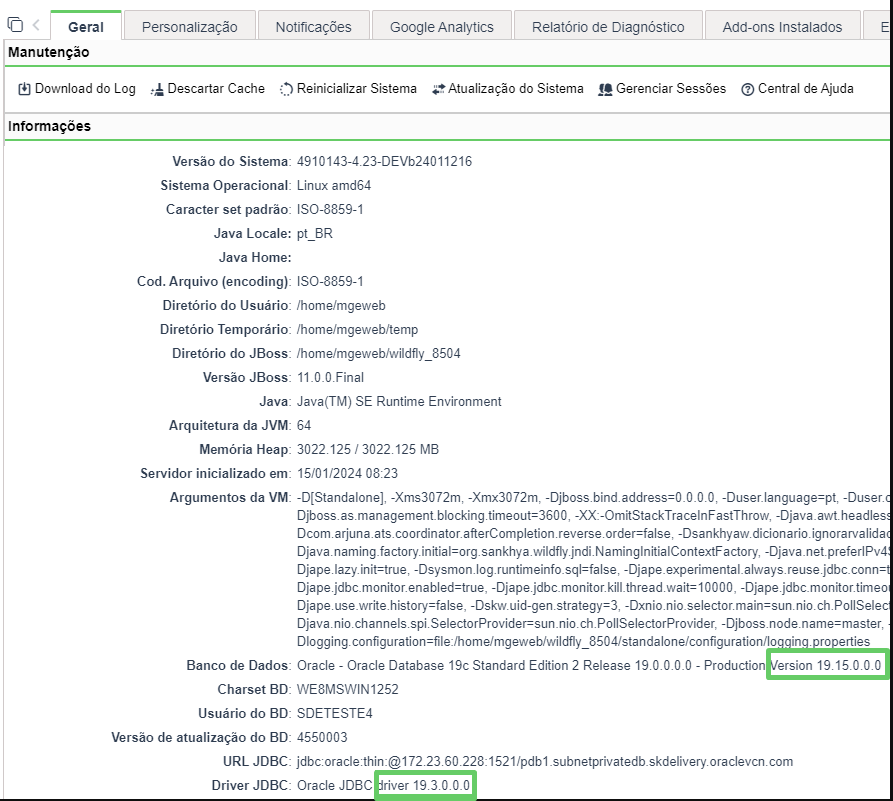
Task: Click the Atualização do Sistema button label
Action: tap(516, 89)
